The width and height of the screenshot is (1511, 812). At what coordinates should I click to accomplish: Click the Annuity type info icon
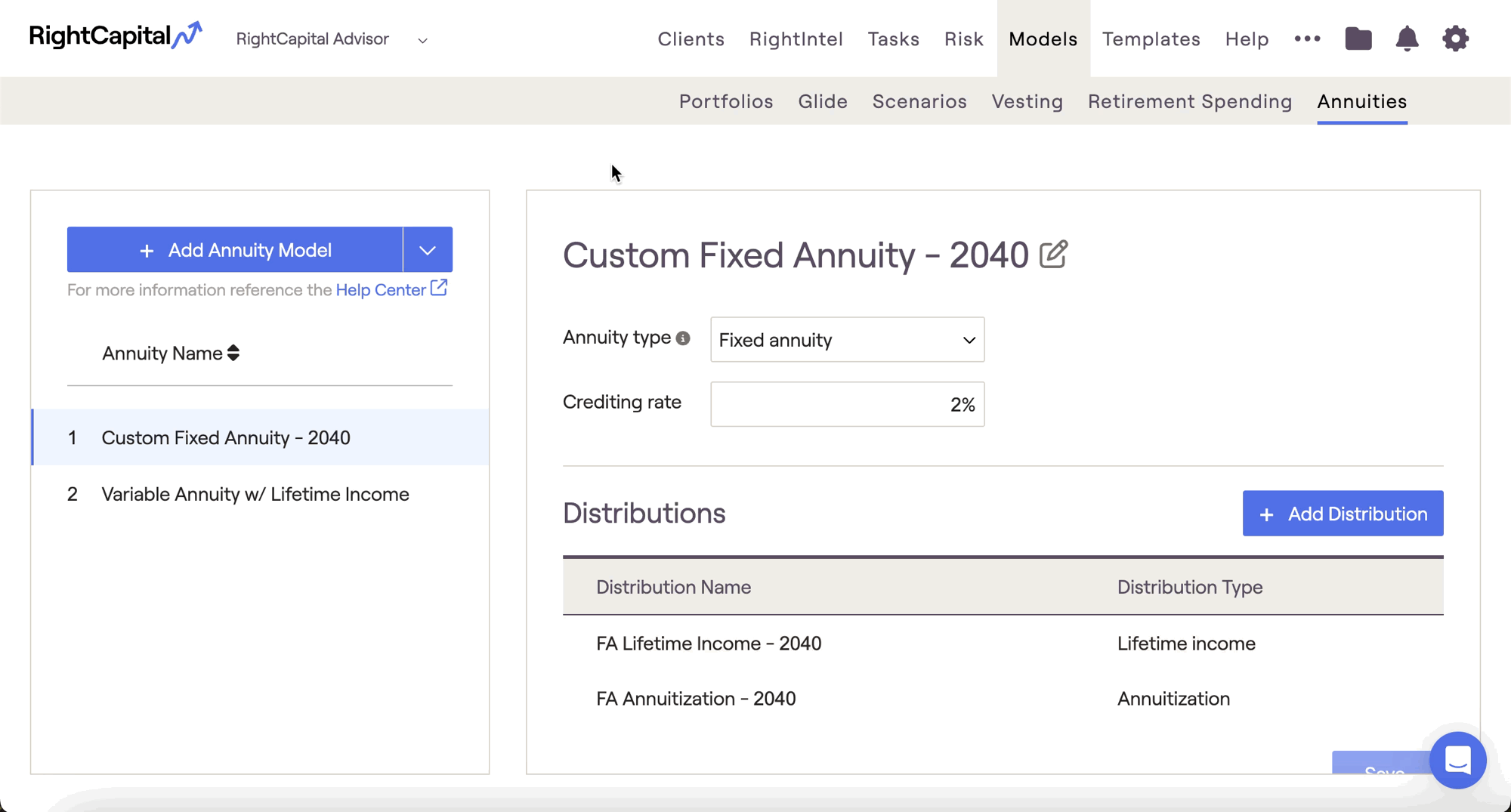pyautogui.click(x=683, y=338)
